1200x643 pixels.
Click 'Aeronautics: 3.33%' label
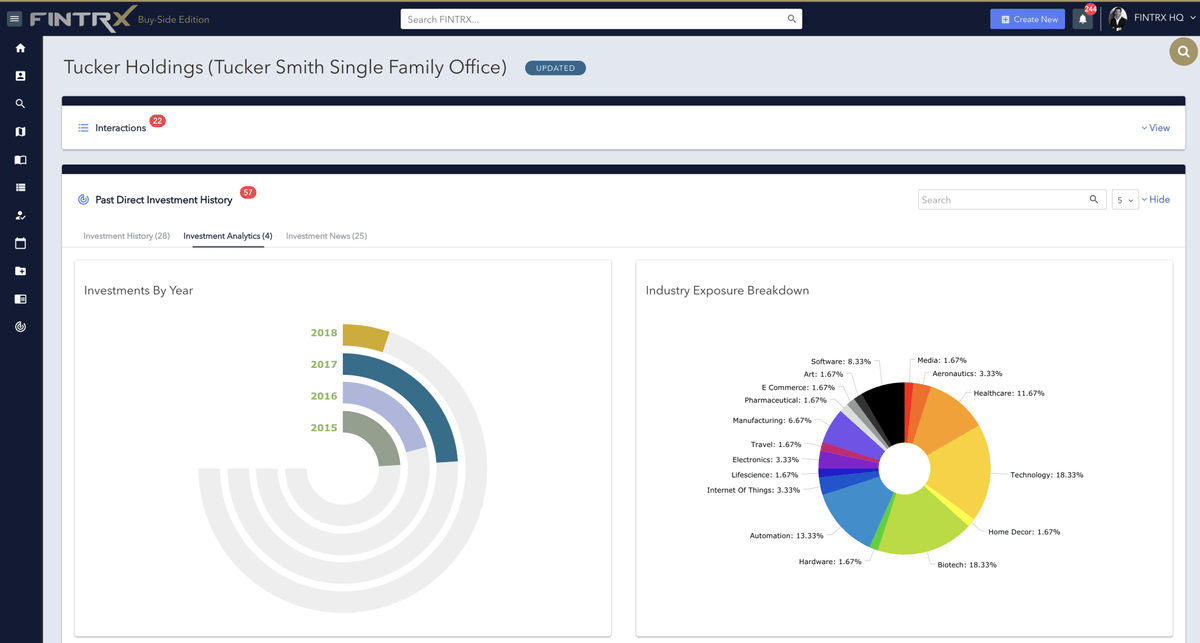(x=967, y=373)
